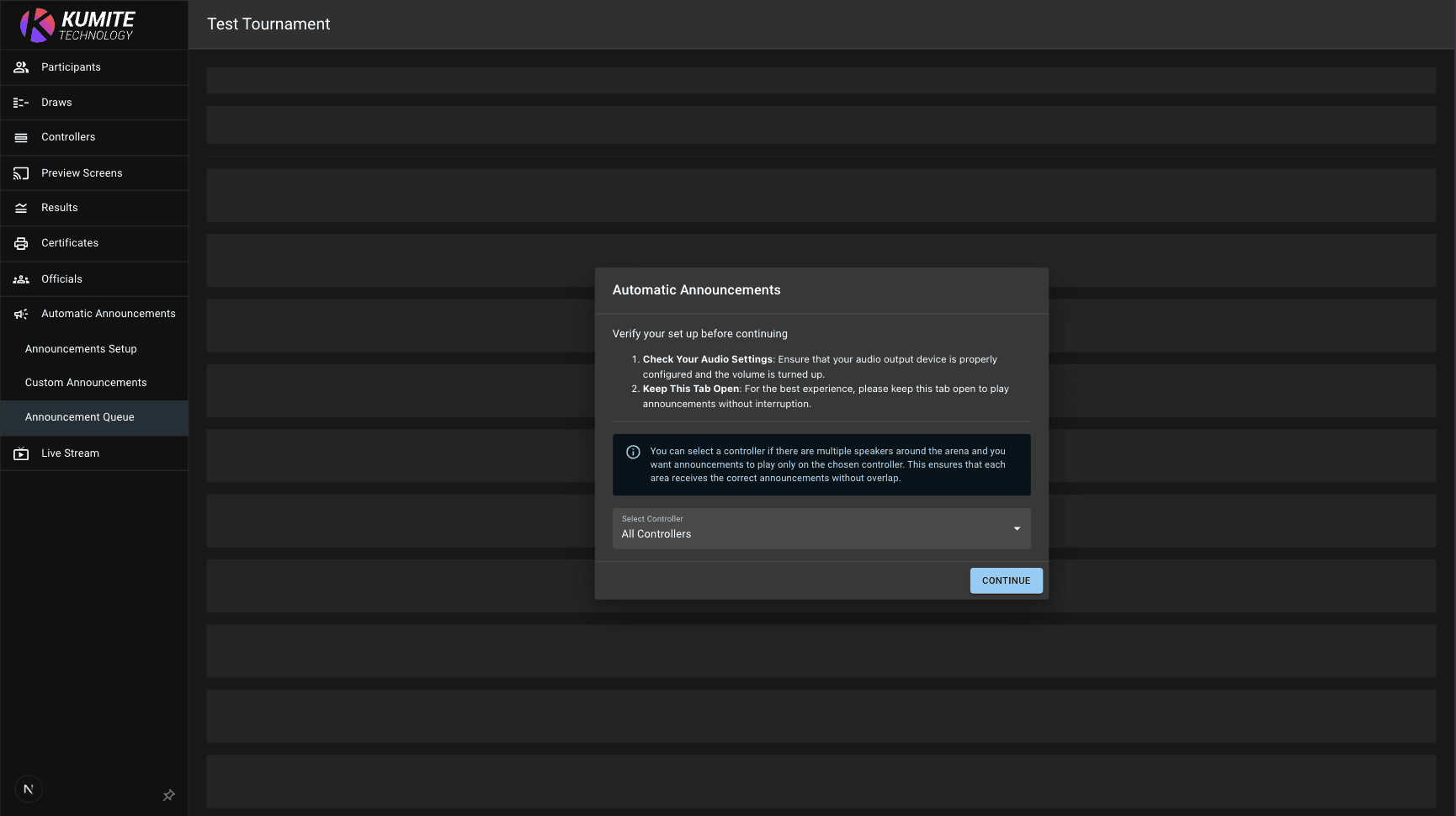Go to Custom Announcements page

86,383
